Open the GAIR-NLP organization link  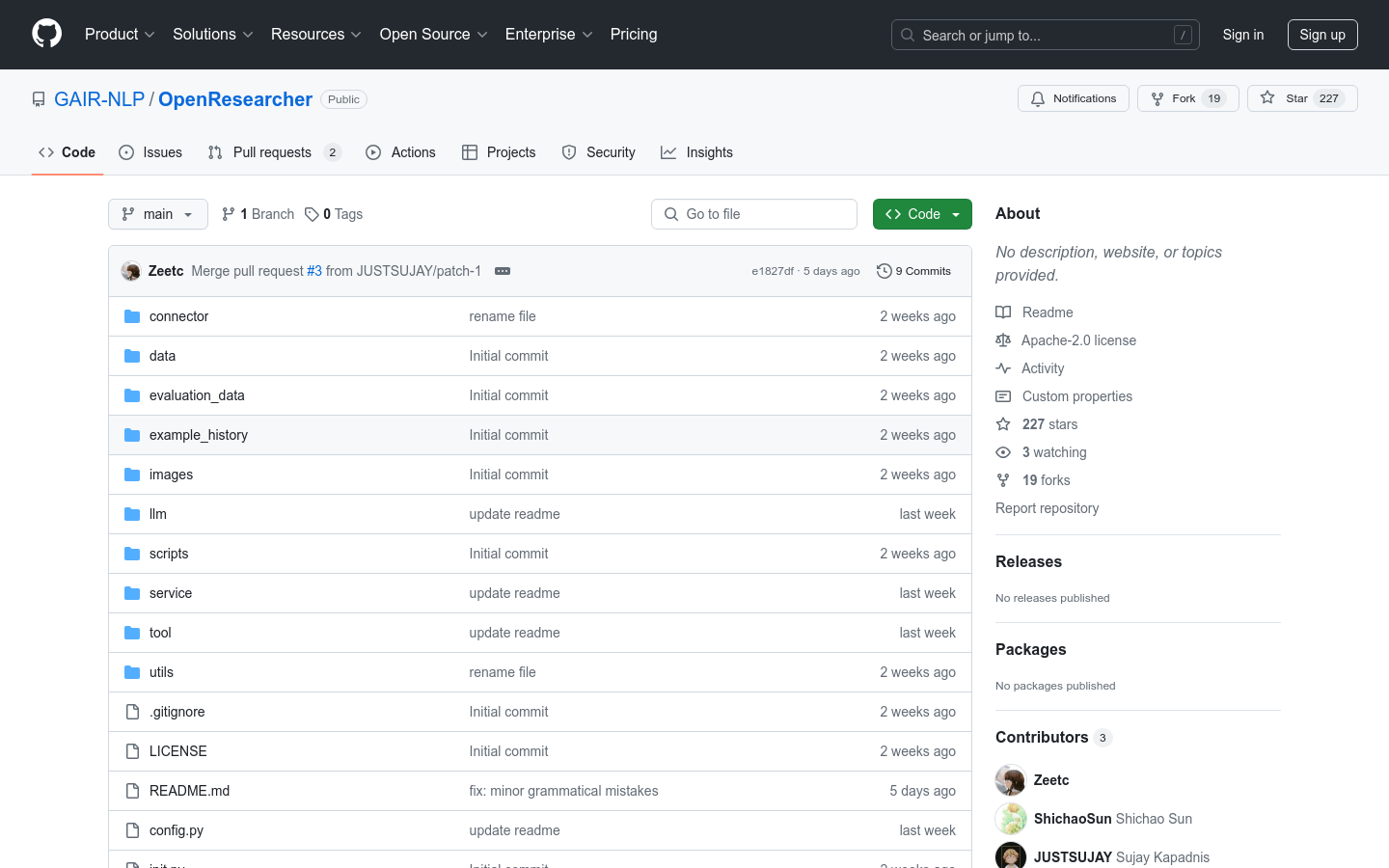click(x=99, y=99)
